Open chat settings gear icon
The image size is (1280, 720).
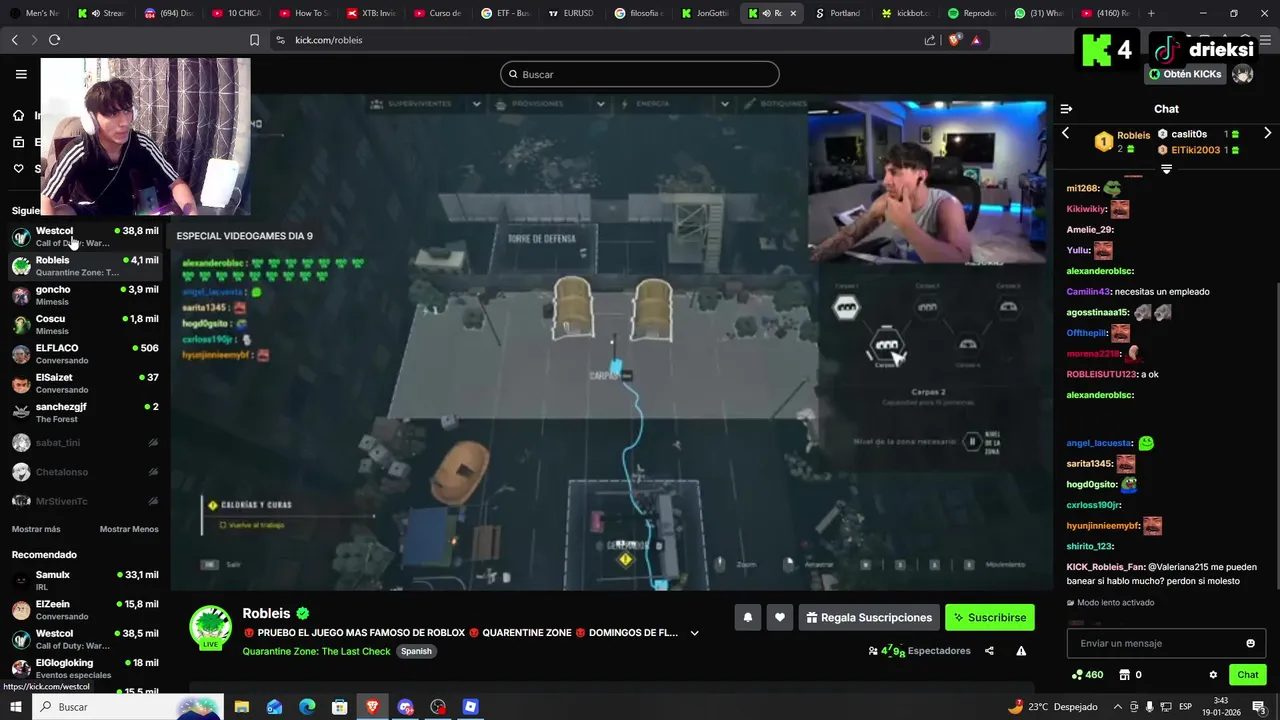point(1213,675)
